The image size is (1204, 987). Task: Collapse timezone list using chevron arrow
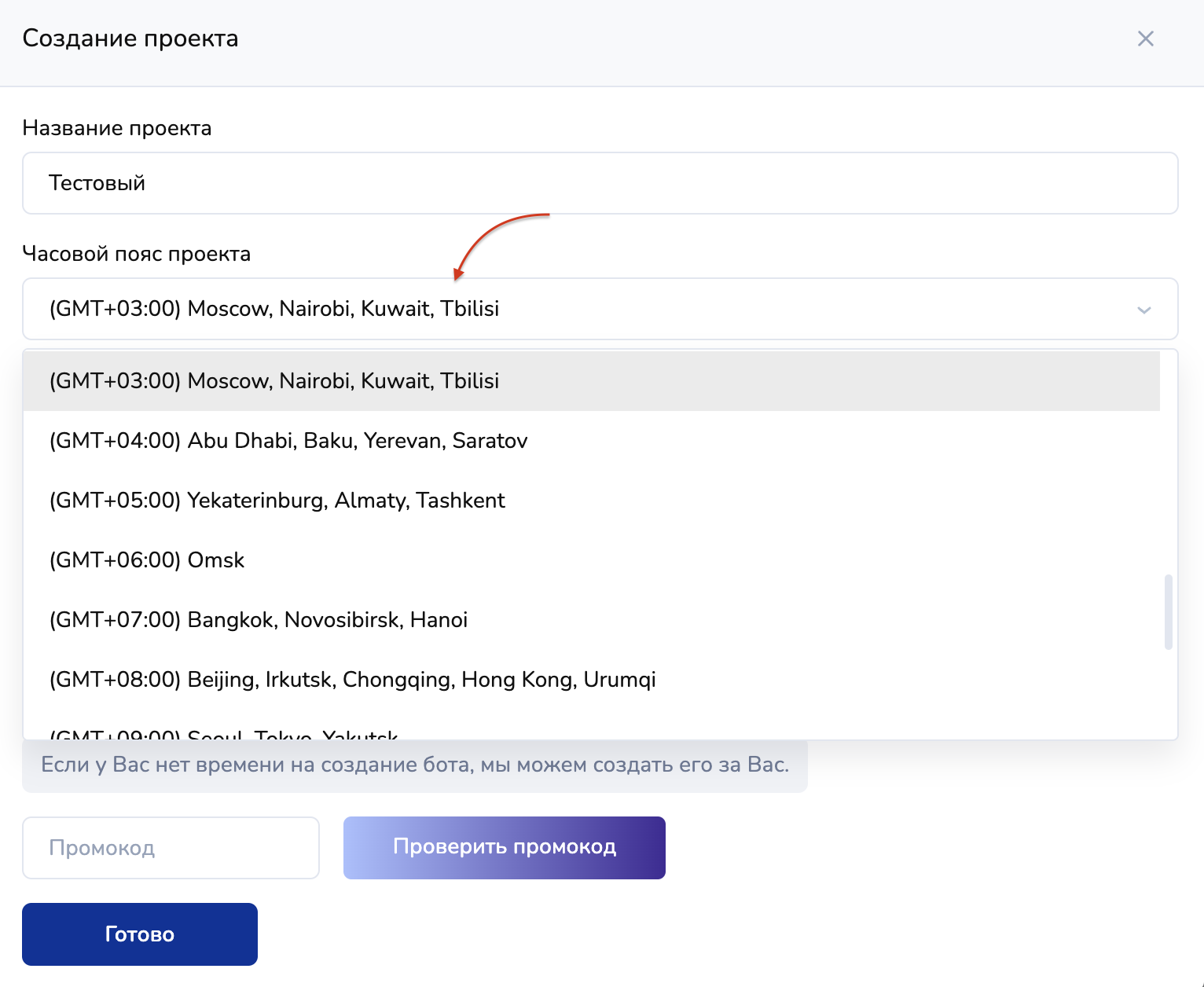pyautogui.click(x=1143, y=310)
